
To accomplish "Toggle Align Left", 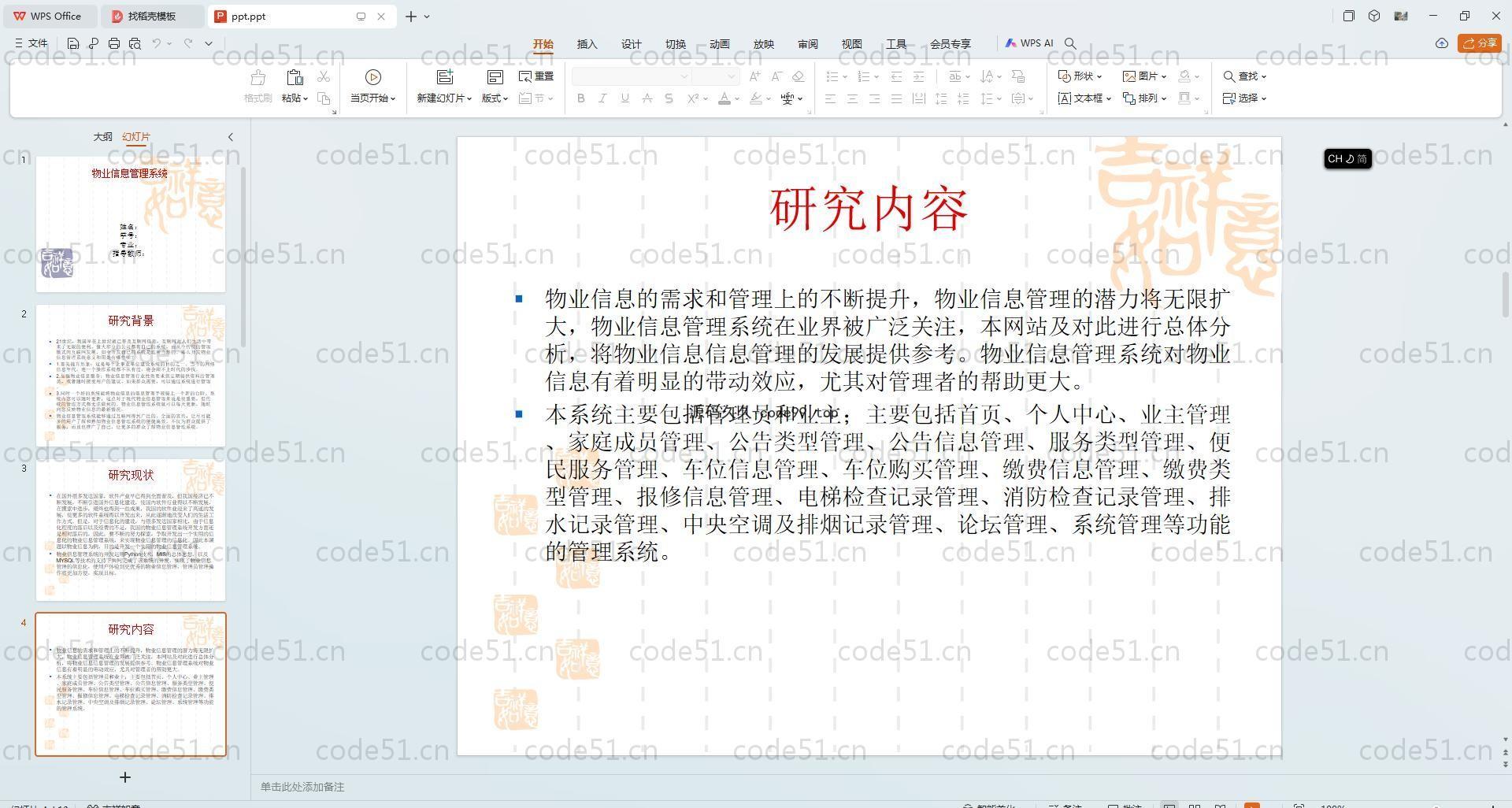I will 830,98.
